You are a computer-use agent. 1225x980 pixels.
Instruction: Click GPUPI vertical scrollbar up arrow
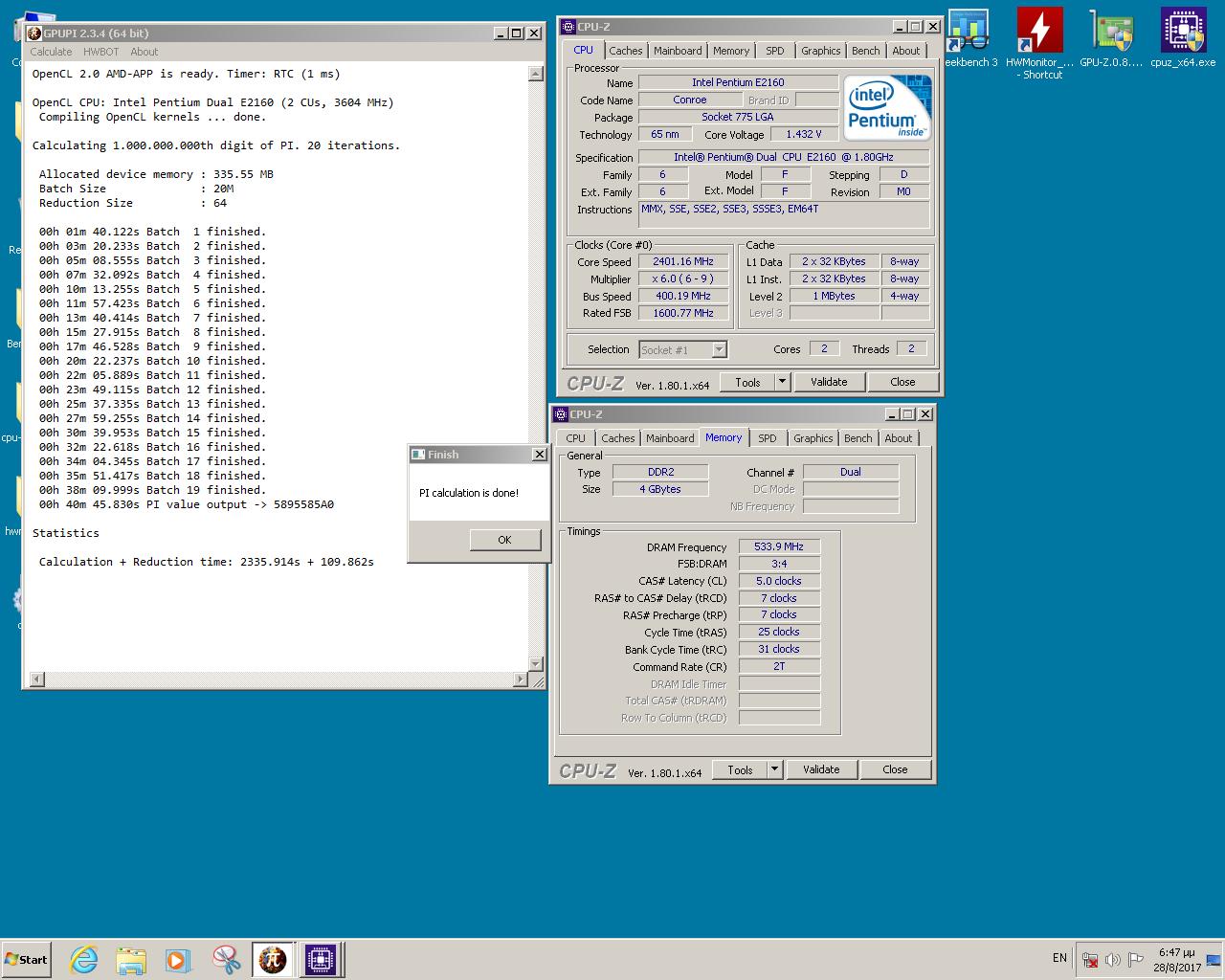pyautogui.click(x=535, y=74)
